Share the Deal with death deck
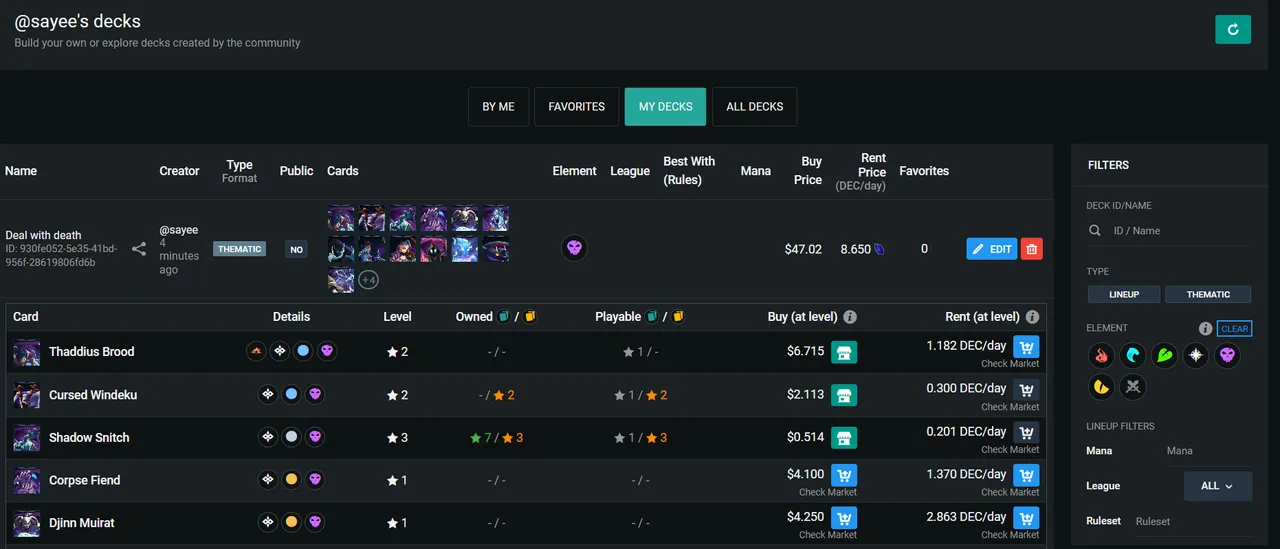The image size is (1280, 549). [139, 249]
